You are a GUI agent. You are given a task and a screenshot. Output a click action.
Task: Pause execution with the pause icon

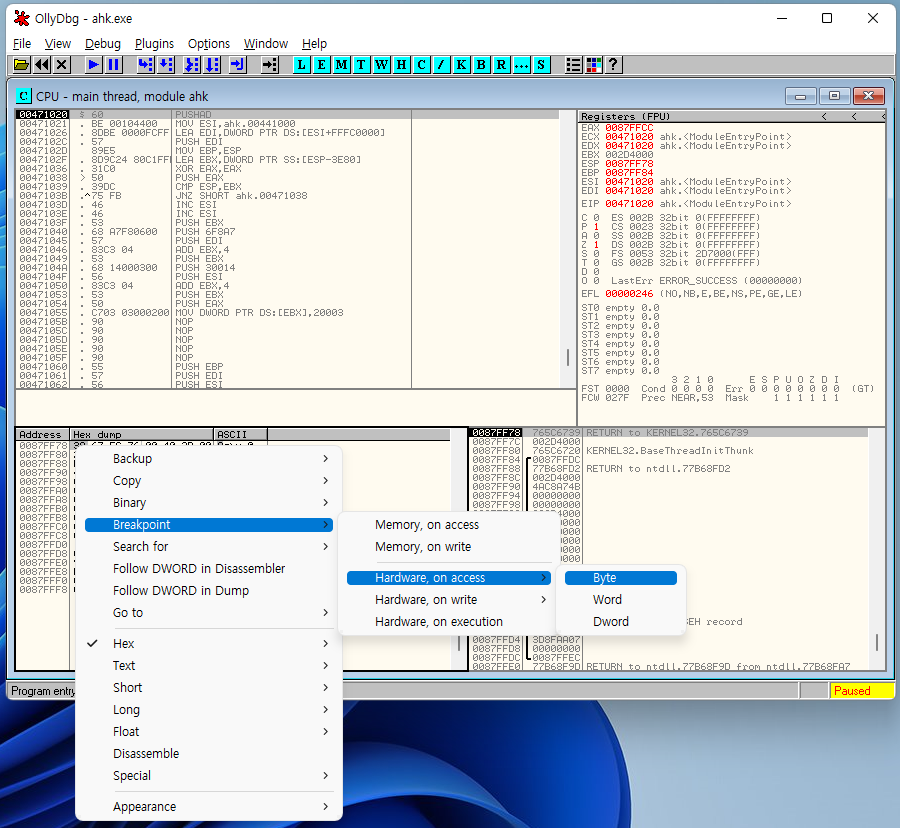[114, 65]
